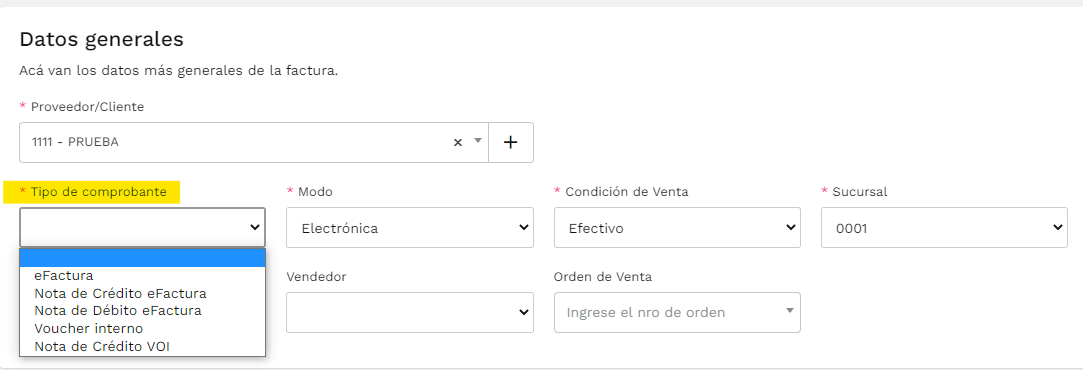Click the Orden de Venta order number field
This screenshot has width=1083, height=370.
677,312
